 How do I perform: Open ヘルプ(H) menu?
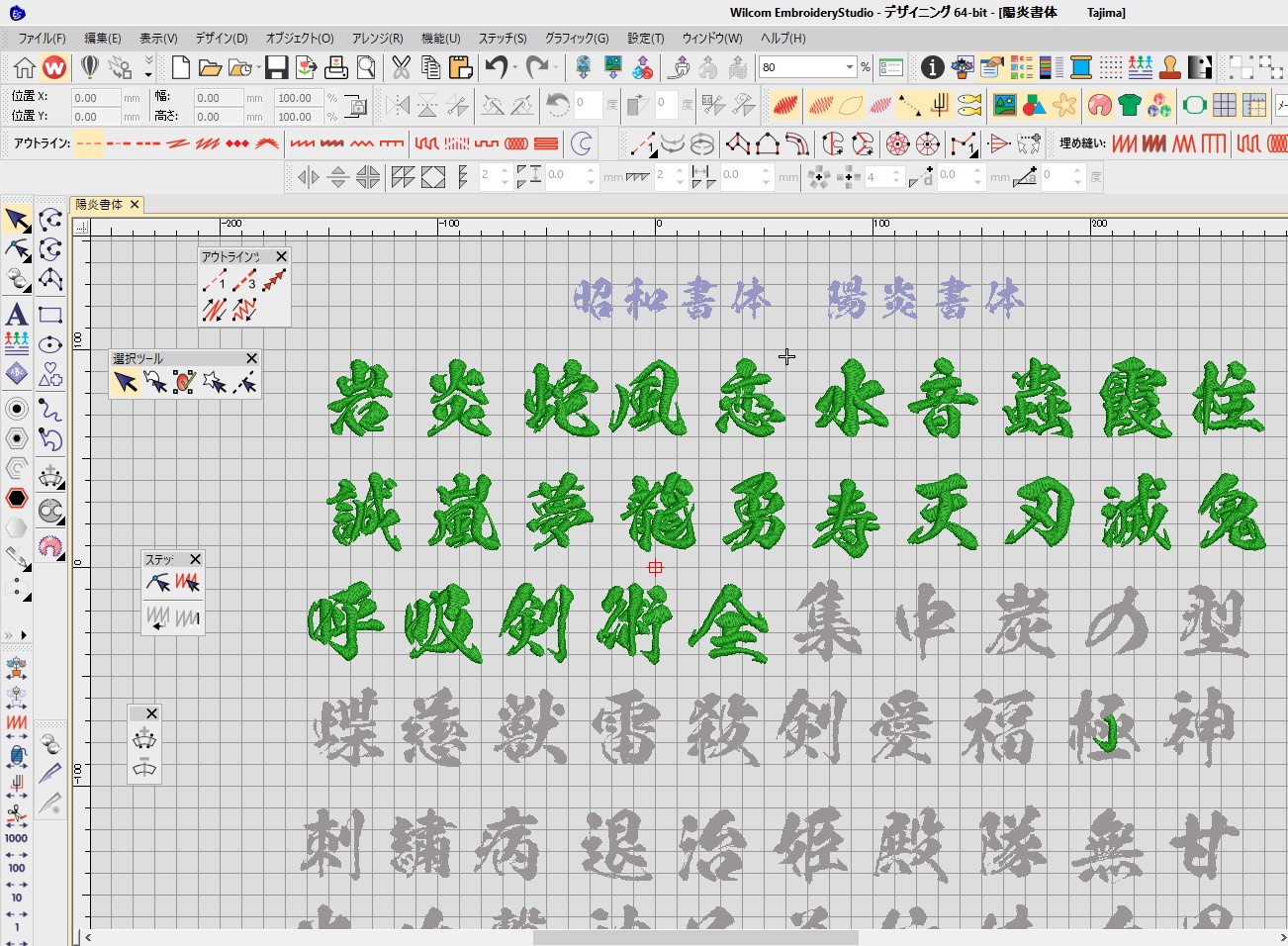(x=783, y=38)
